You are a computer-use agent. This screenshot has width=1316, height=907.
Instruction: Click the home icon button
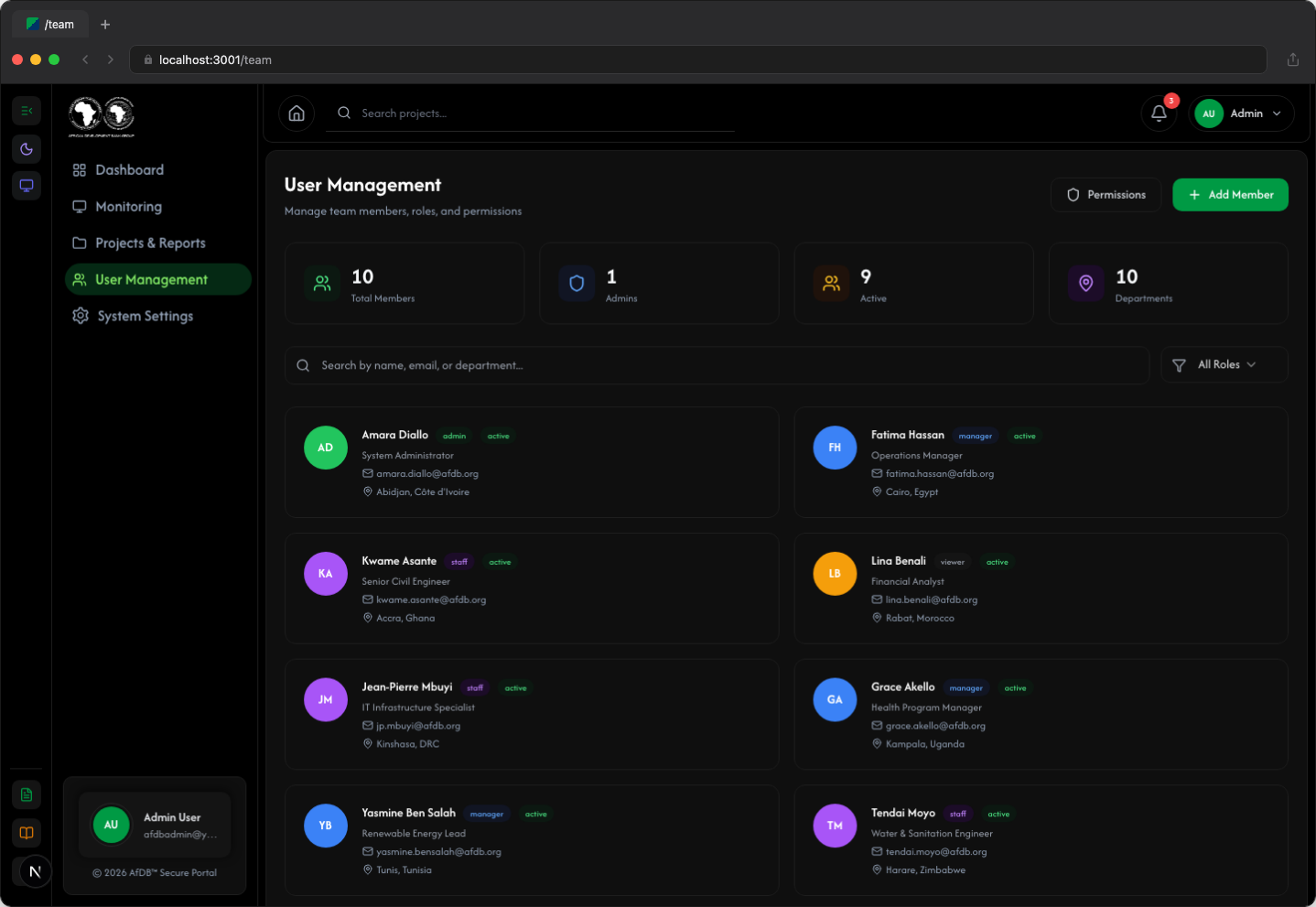point(297,113)
